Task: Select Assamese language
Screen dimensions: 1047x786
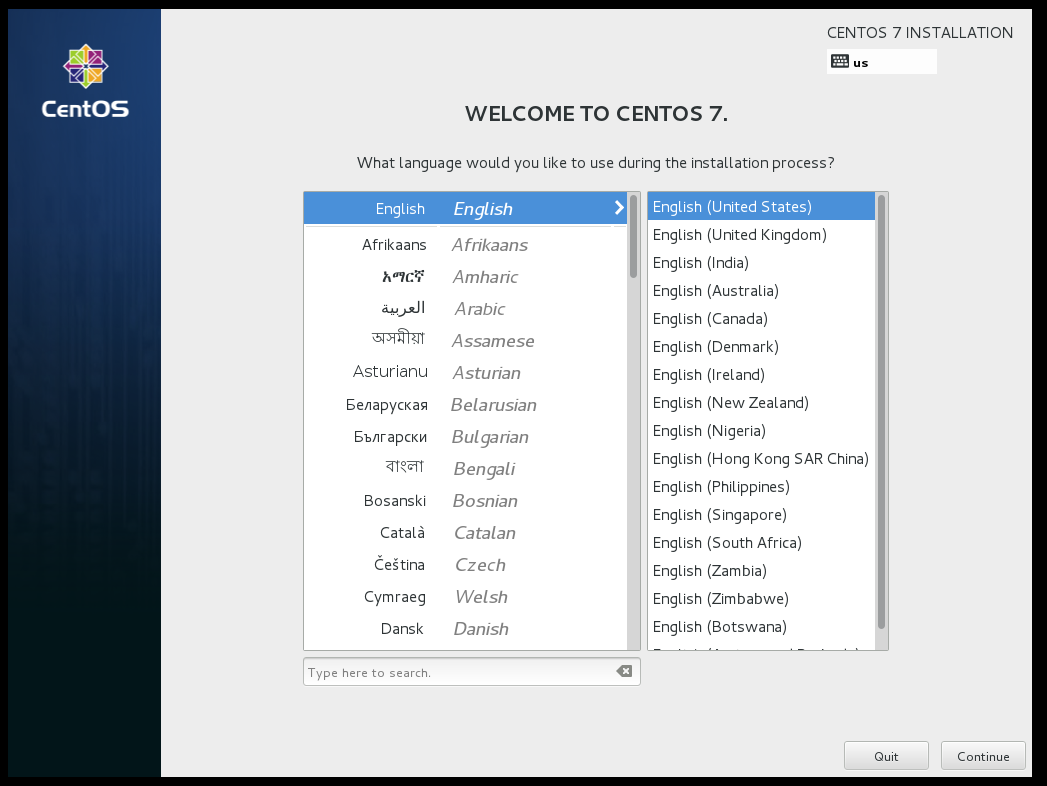Action: (465, 341)
